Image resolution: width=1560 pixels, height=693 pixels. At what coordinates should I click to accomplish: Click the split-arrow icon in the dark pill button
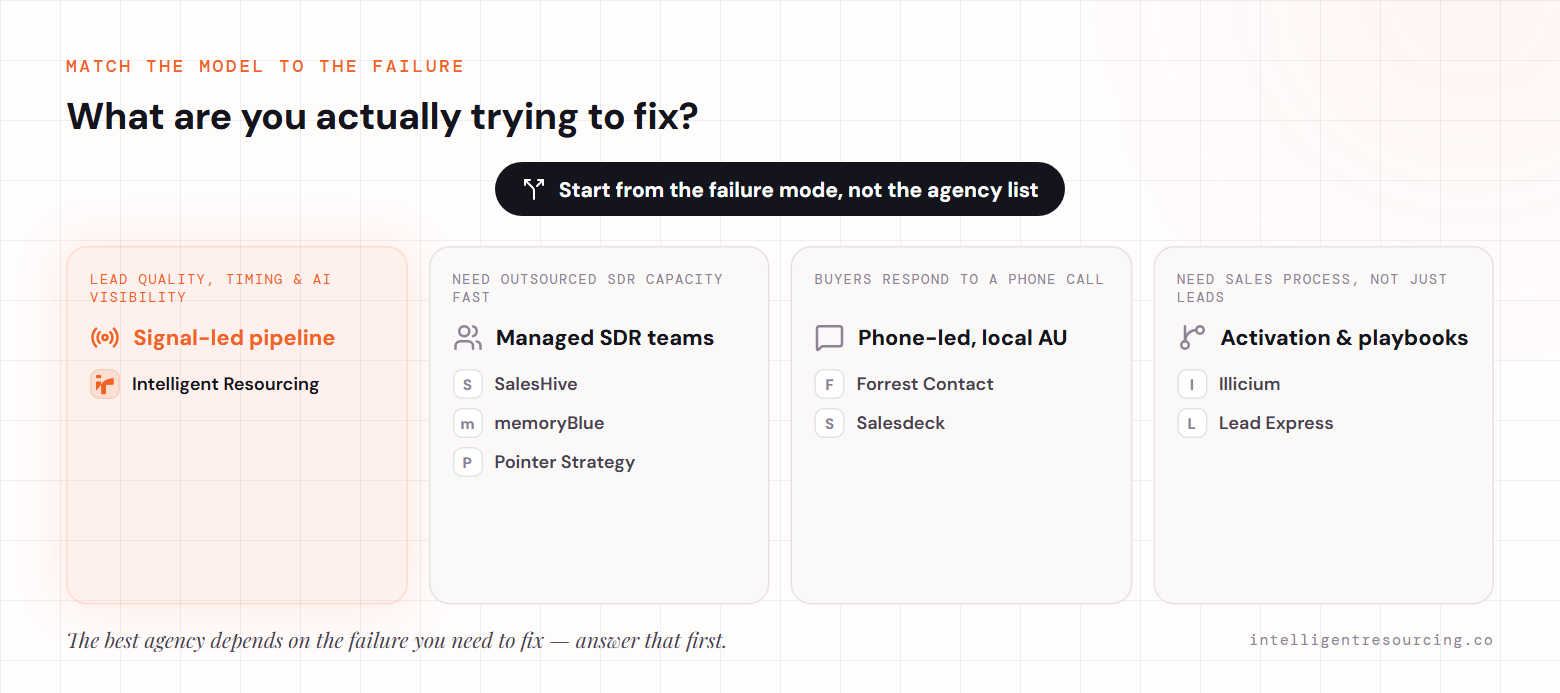(534, 189)
